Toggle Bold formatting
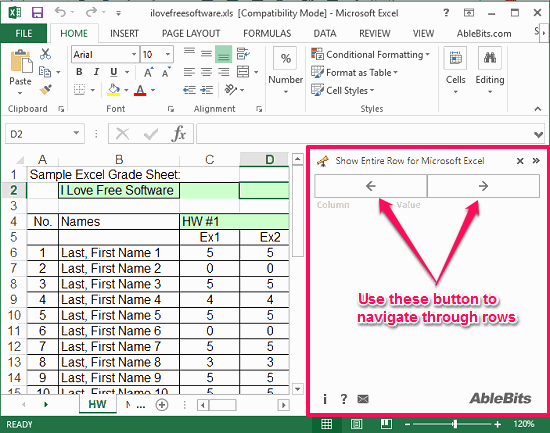550x433 pixels. 79,72
